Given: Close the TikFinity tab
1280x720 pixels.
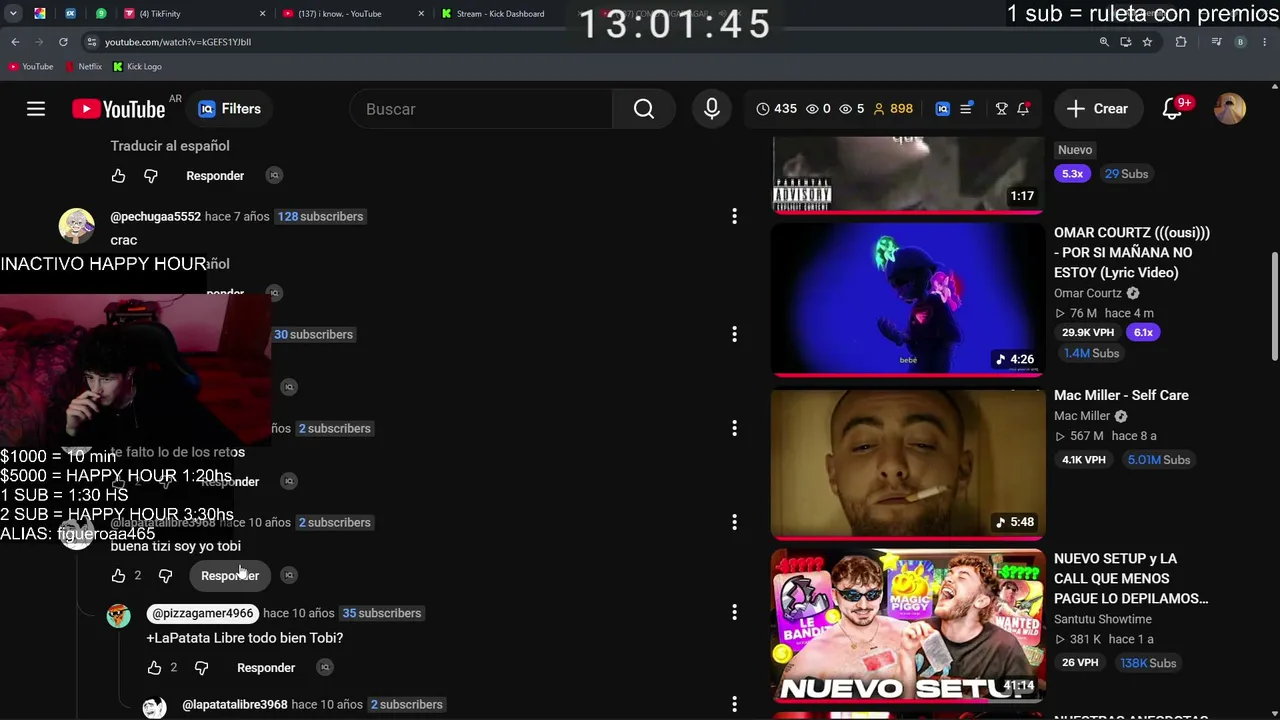Looking at the screenshot, I should [263, 14].
